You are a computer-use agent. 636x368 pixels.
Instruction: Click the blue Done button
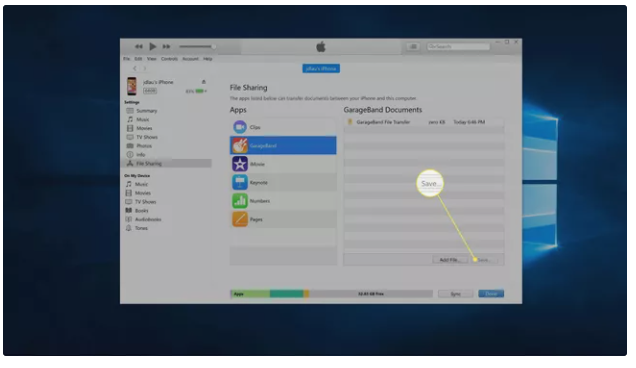tap(491, 293)
